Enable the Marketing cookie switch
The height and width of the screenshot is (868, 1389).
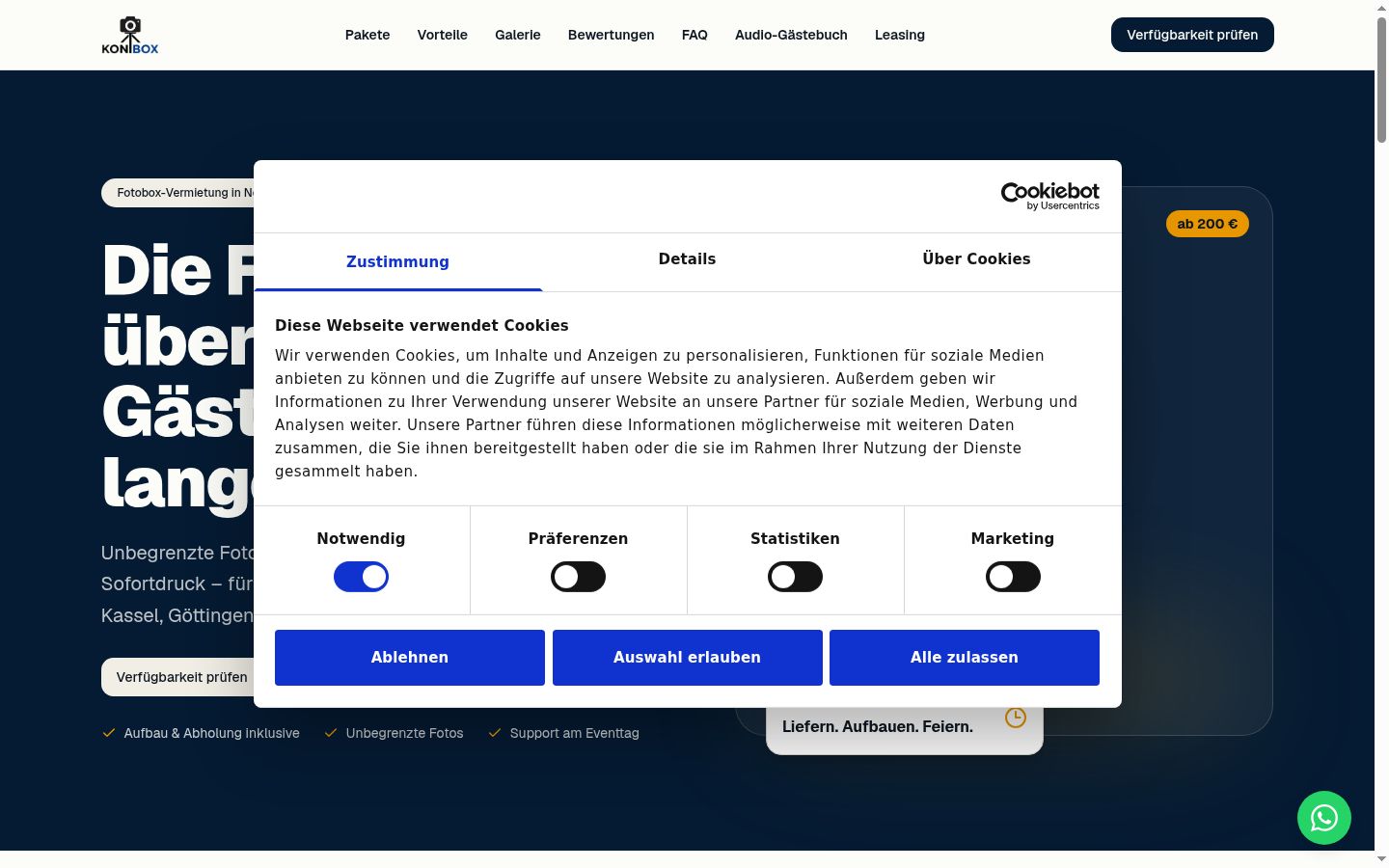[x=1013, y=577]
